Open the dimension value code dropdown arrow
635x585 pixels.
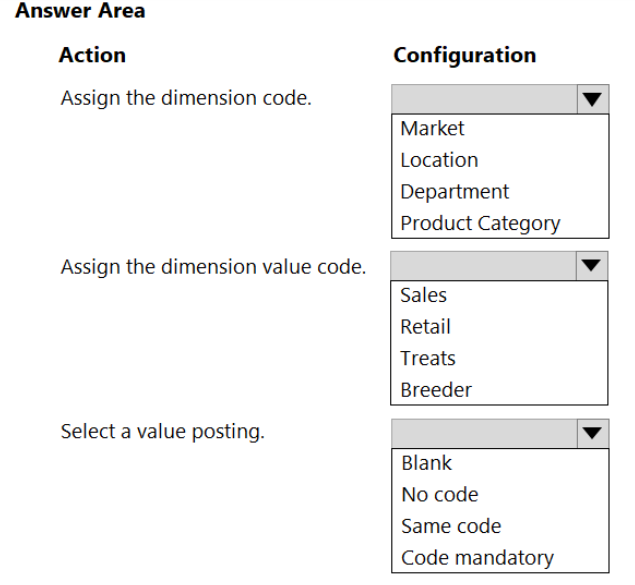click(591, 266)
